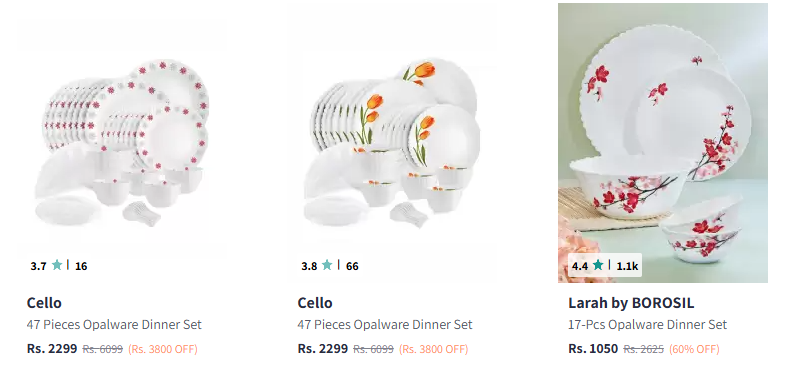The height and width of the screenshot is (387, 788).
Task: Open the orange tulip Cello dinner set image
Action: [x=392, y=143]
